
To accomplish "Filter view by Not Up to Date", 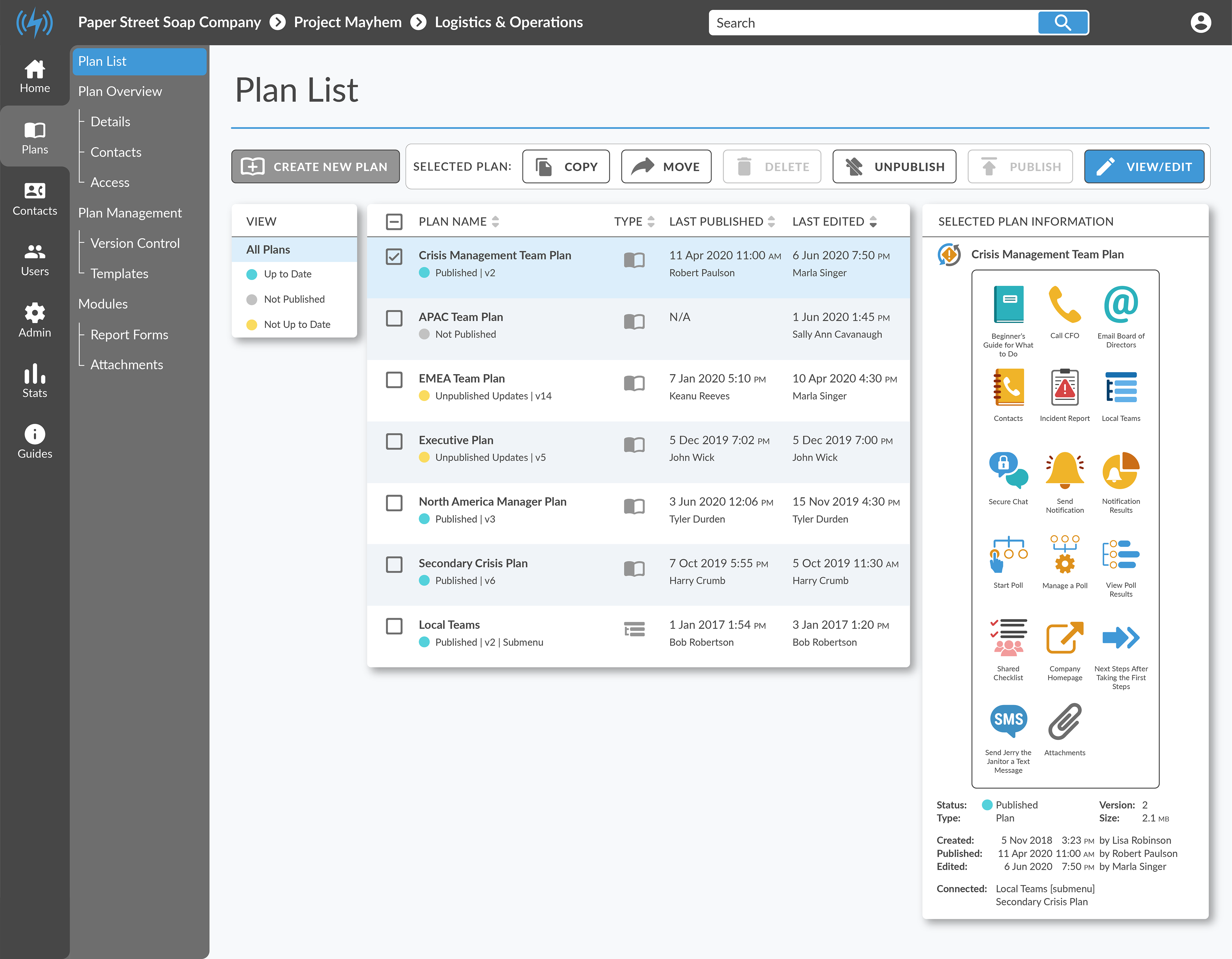I will [297, 324].
